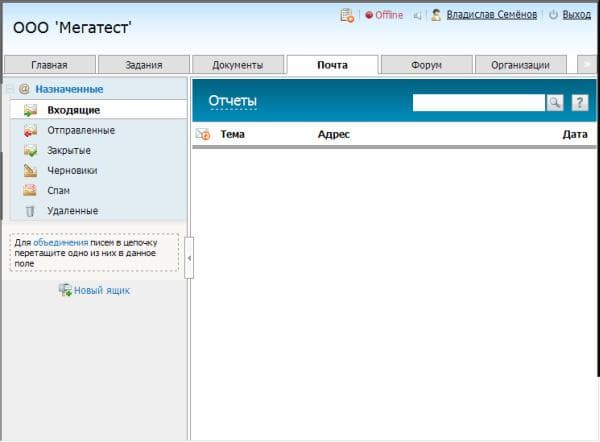
Task: Click the Отправленные sent envelope icon
Action: click(30, 130)
